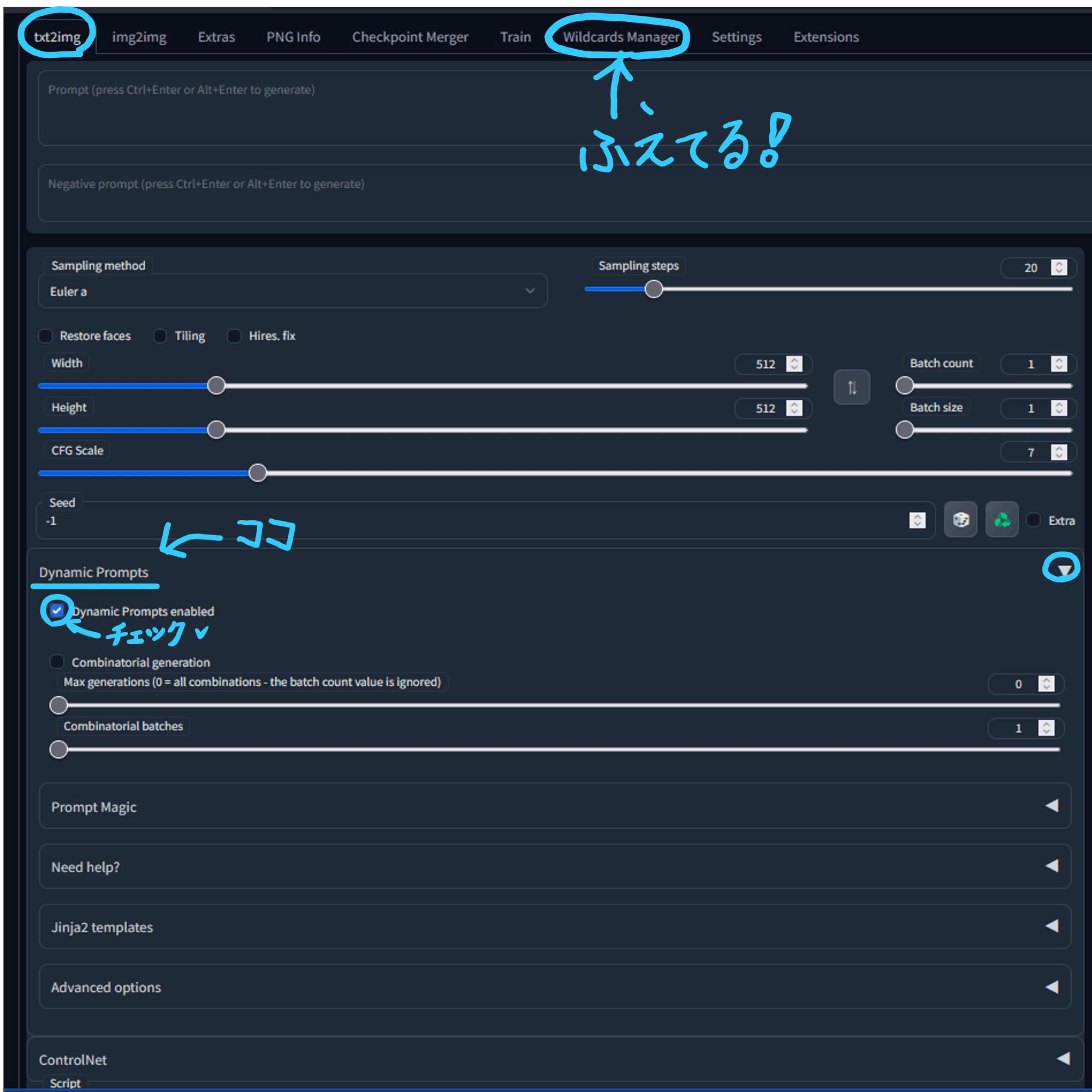
Task: Click the green recycle seed icon
Action: 1001,519
